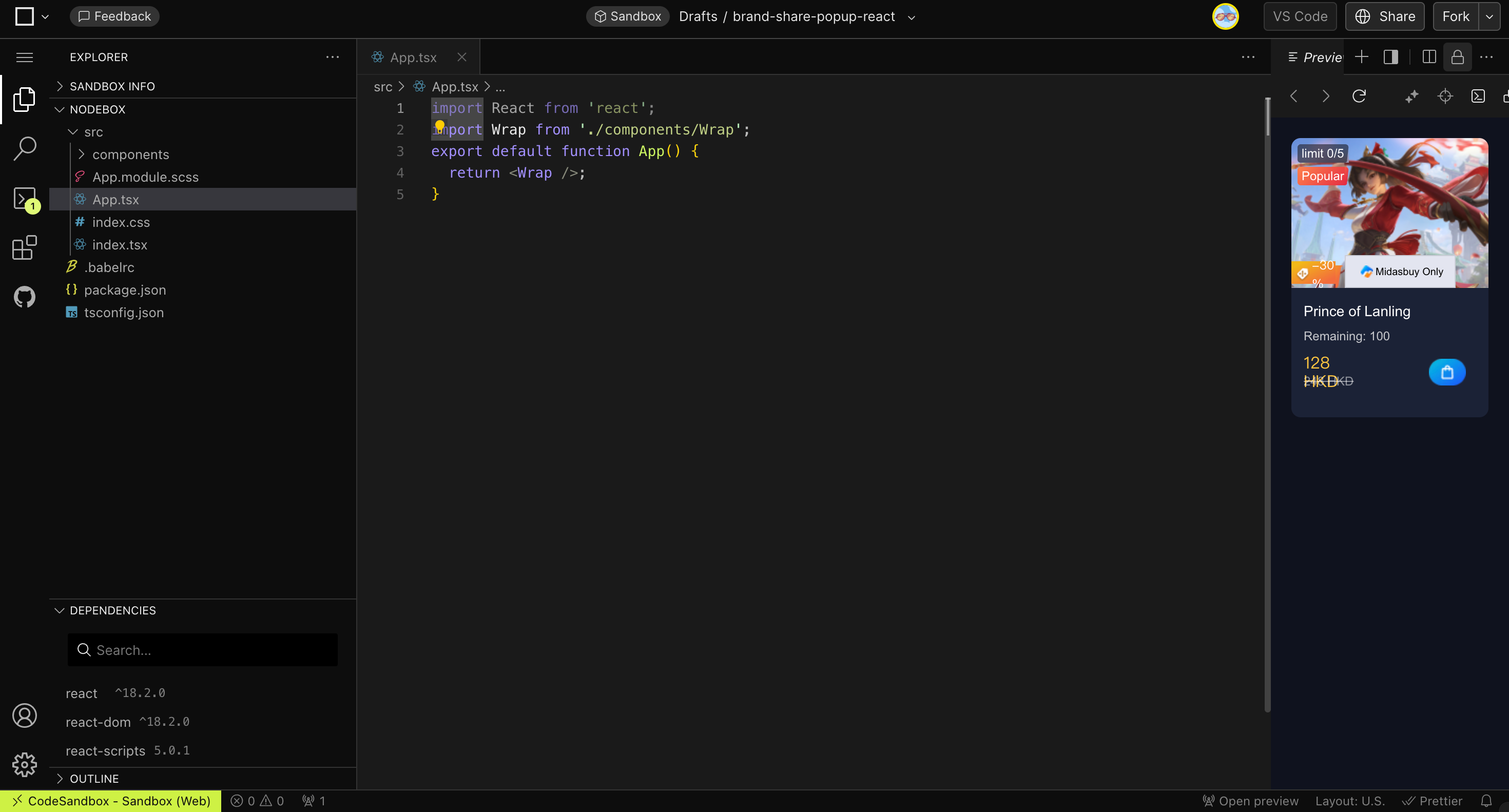
Task: Click Layout: U.S. in status bar
Action: click(x=1350, y=801)
